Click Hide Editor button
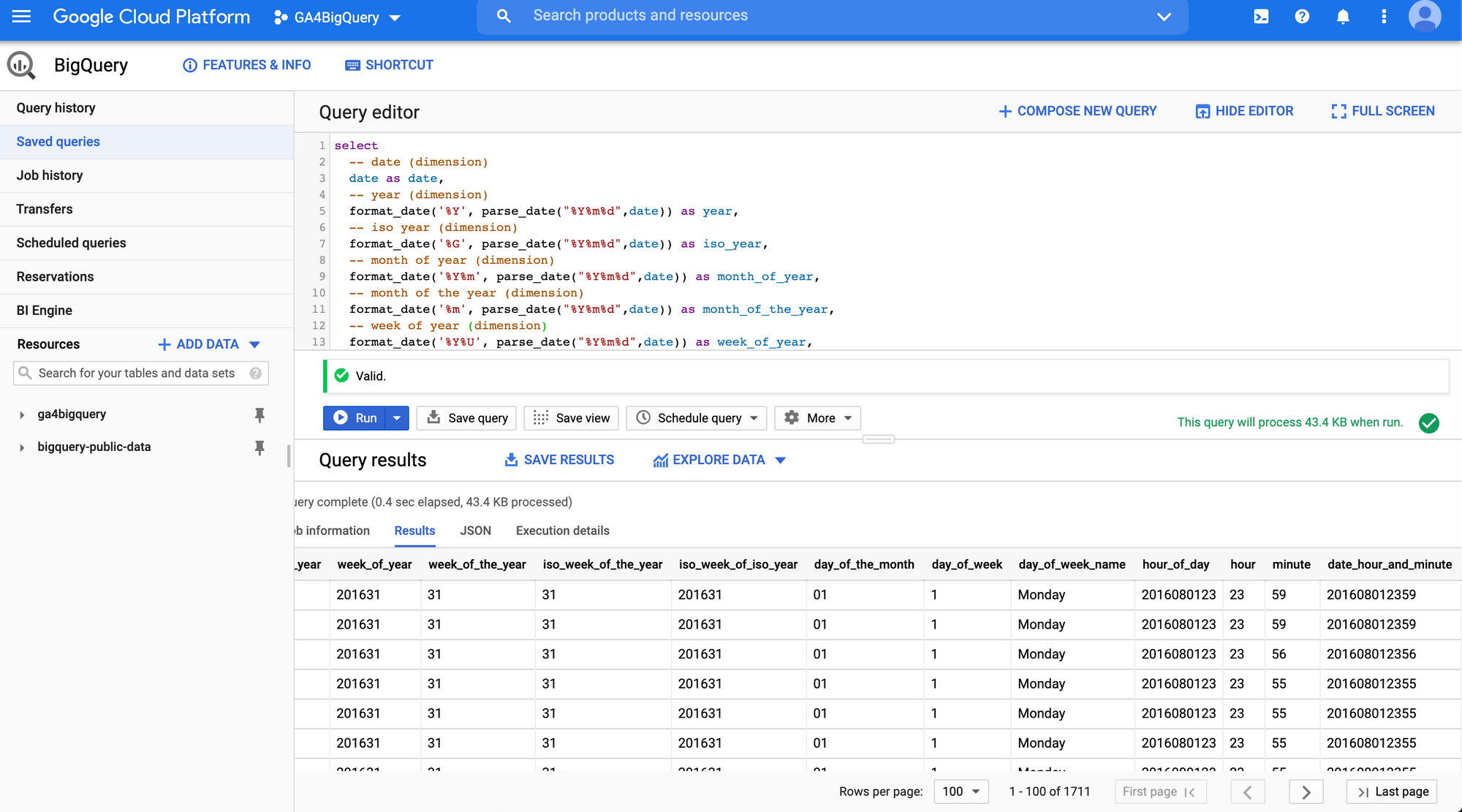Viewport: 1462px width, 812px height. [1244, 111]
